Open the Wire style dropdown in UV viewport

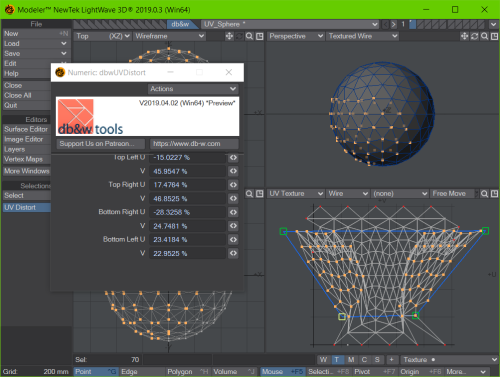click(347, 194)
